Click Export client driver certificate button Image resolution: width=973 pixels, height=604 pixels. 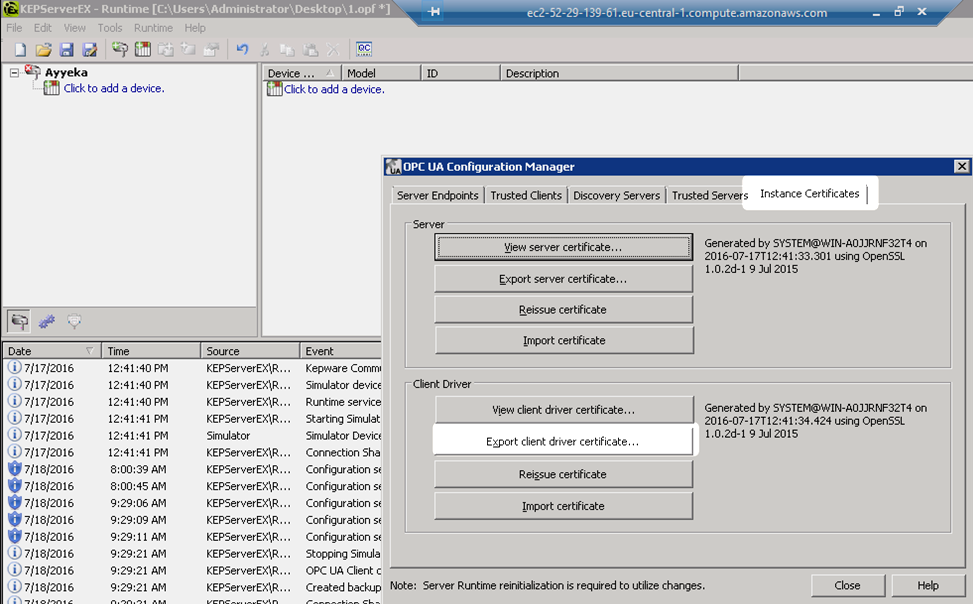tap(563, 441)
